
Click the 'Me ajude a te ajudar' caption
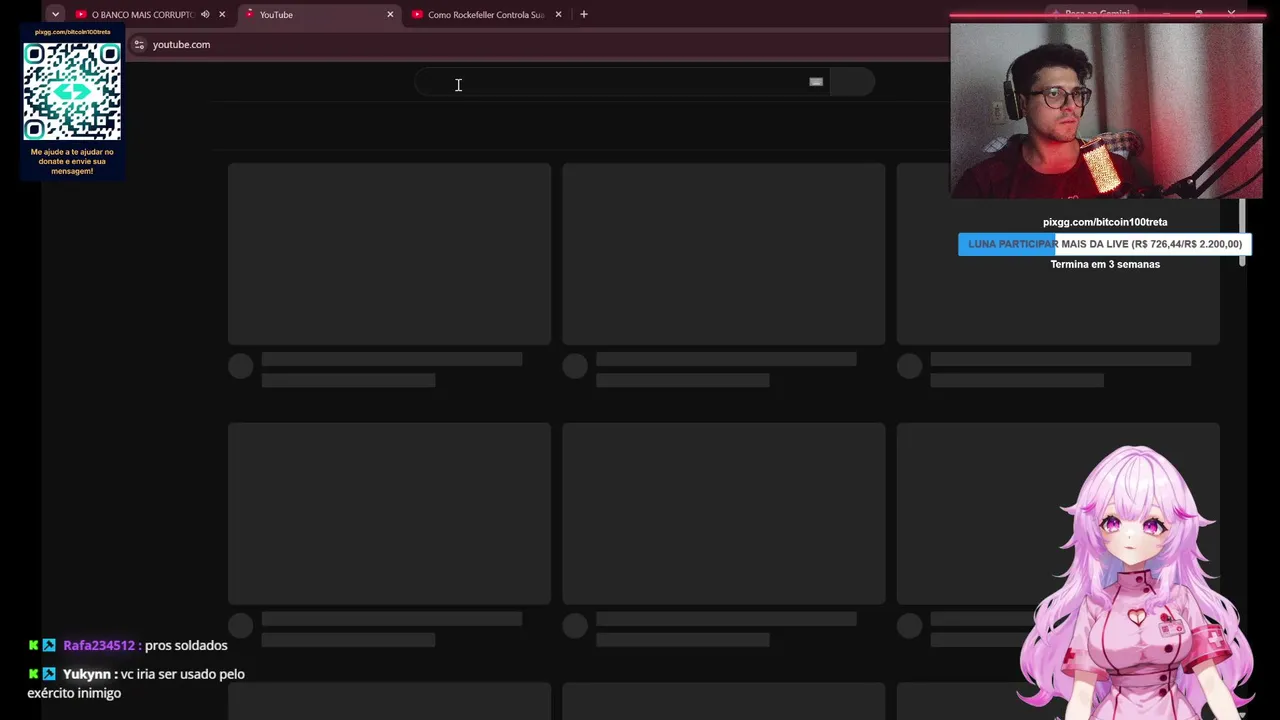72,161
